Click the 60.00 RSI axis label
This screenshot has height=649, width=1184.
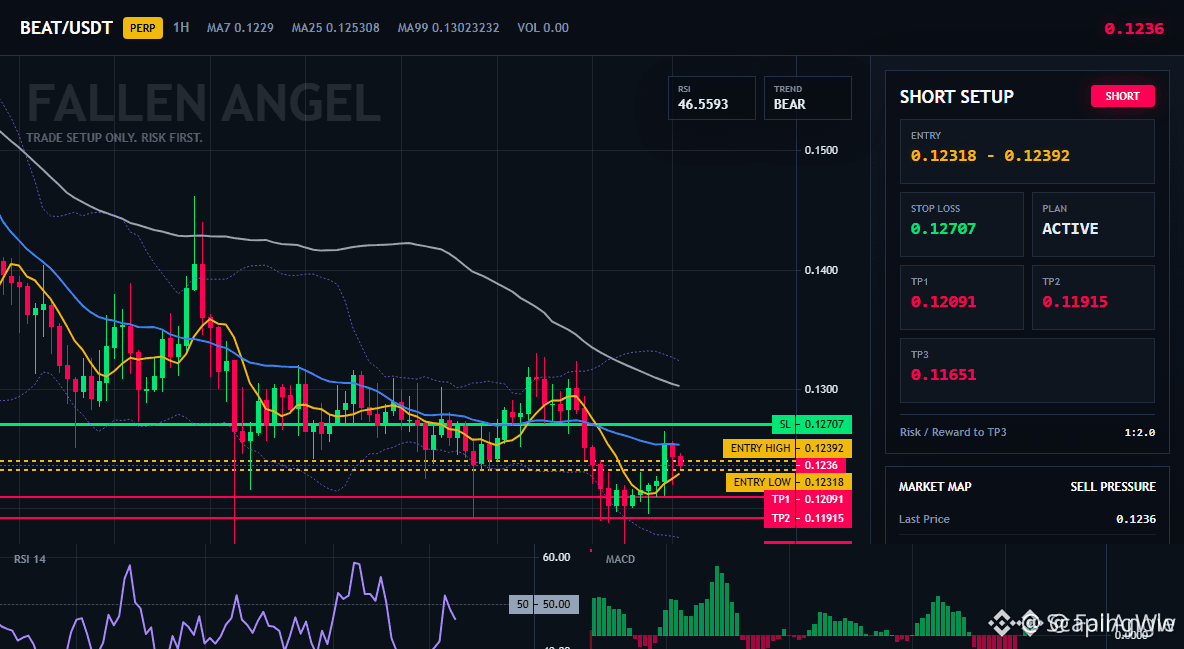[557, 558]
